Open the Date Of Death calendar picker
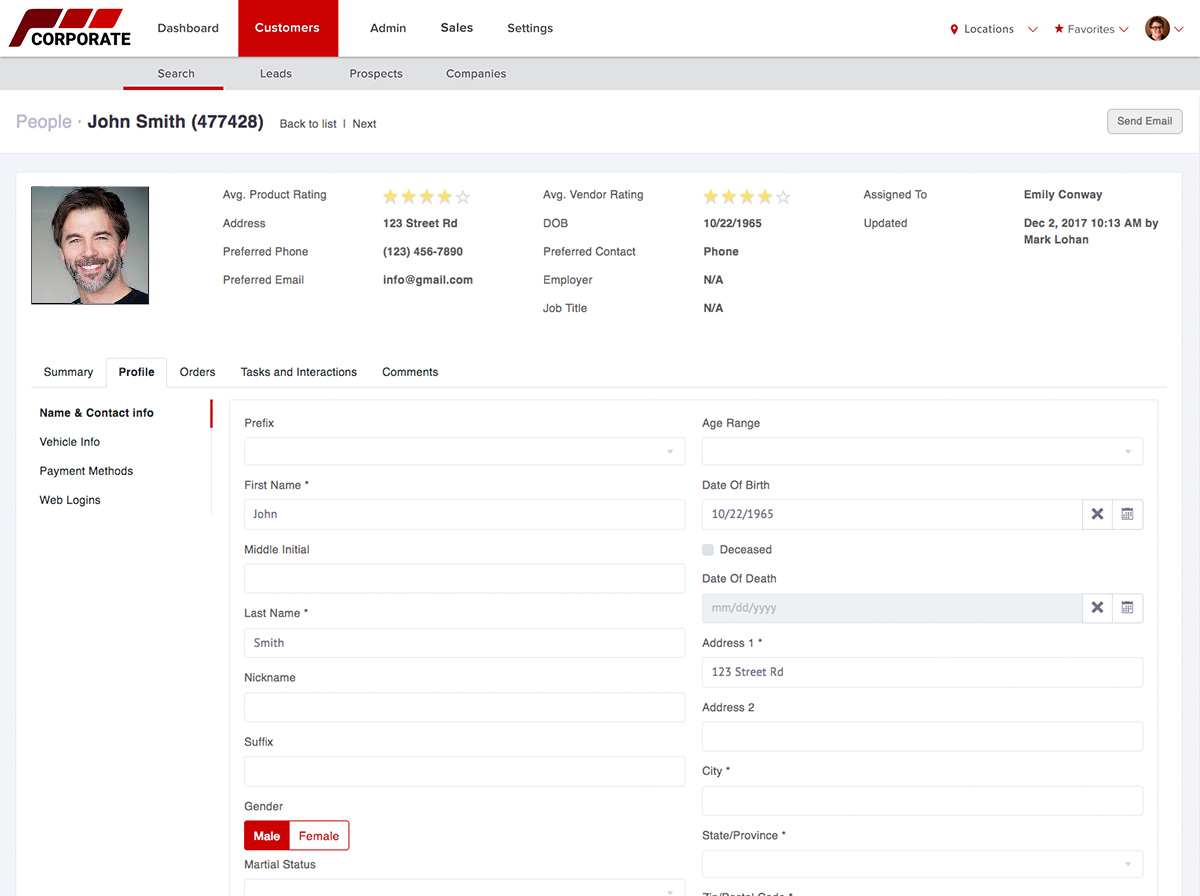This screenshot has height=896, width=1200. tap(1127, 608)
